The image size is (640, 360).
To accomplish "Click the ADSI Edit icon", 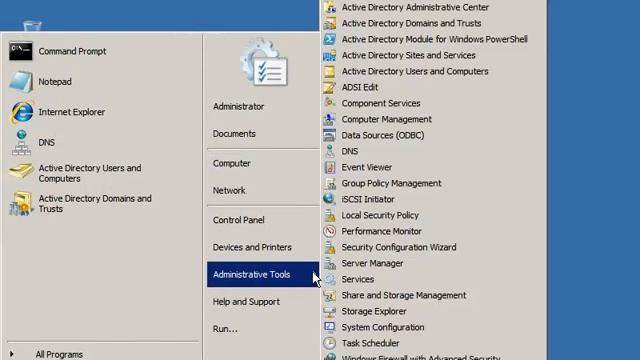I will click(x=329, y=87).
